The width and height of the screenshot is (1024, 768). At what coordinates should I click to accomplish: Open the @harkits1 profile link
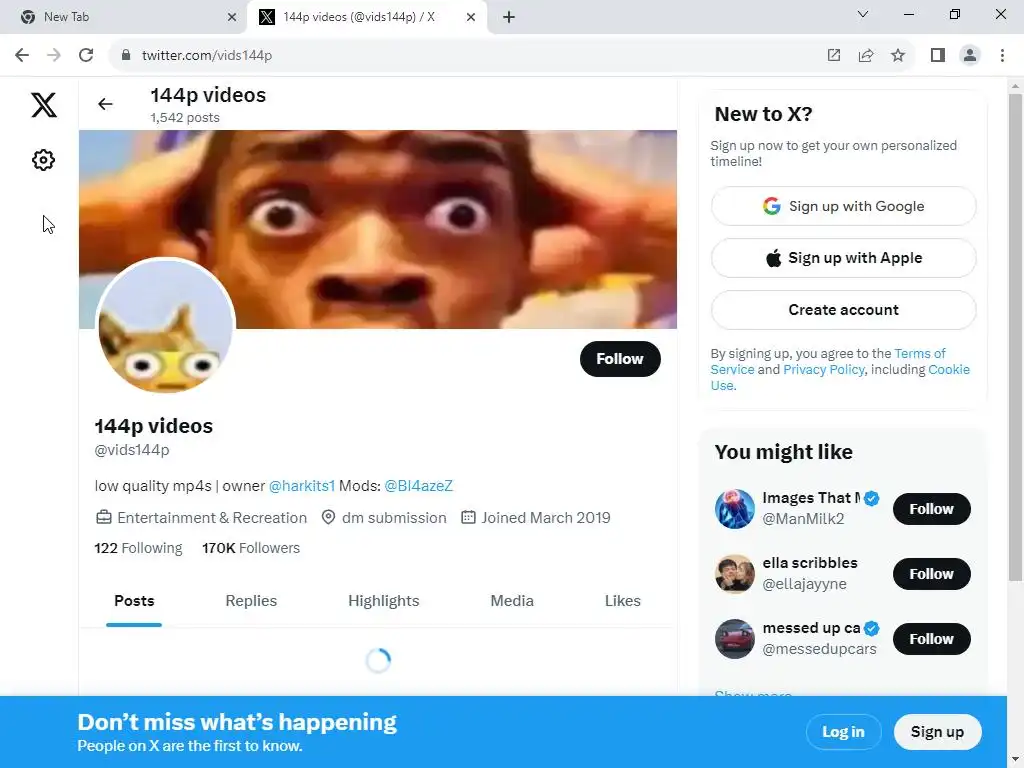tap(302, 486)
